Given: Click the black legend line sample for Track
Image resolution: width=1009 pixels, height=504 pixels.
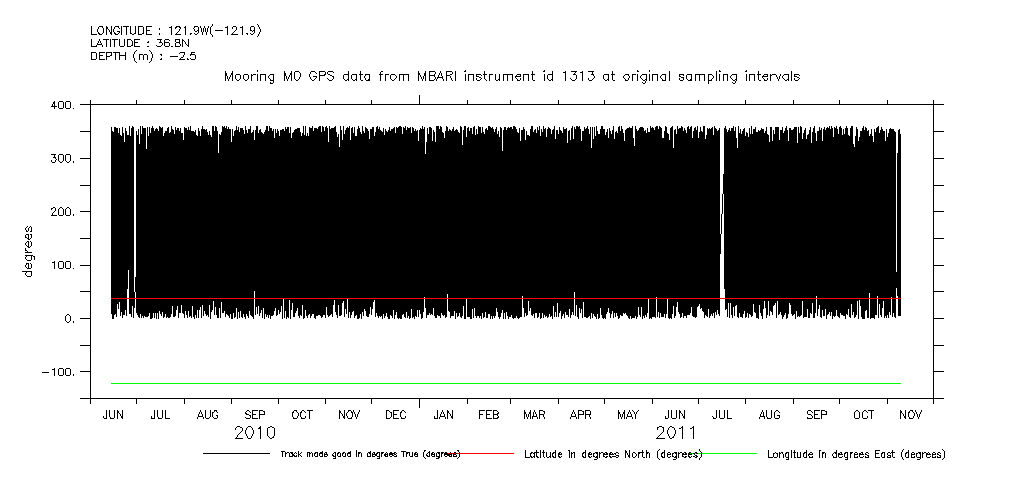Looking at the screenshot, I should 236,454.
